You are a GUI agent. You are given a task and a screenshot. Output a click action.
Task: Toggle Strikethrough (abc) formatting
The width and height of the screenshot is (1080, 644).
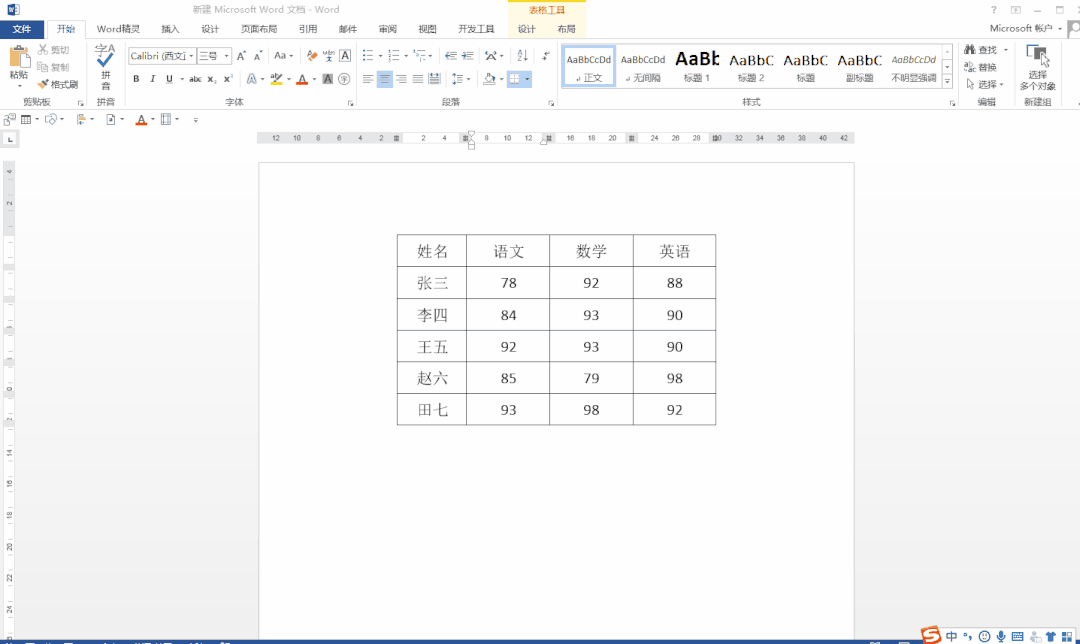click(195, 79)
